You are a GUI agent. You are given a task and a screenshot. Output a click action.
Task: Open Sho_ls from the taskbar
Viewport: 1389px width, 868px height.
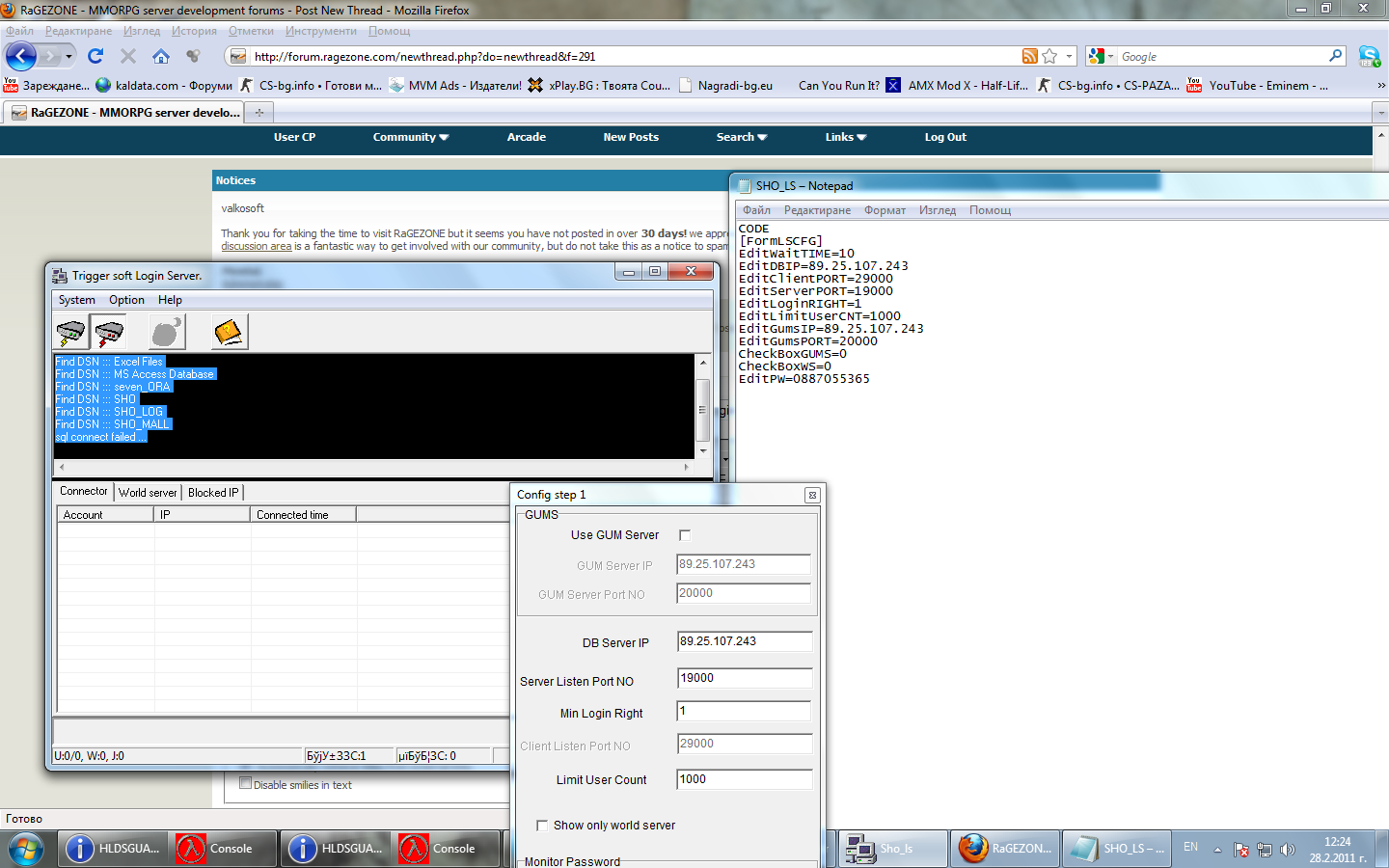[890, 849]
